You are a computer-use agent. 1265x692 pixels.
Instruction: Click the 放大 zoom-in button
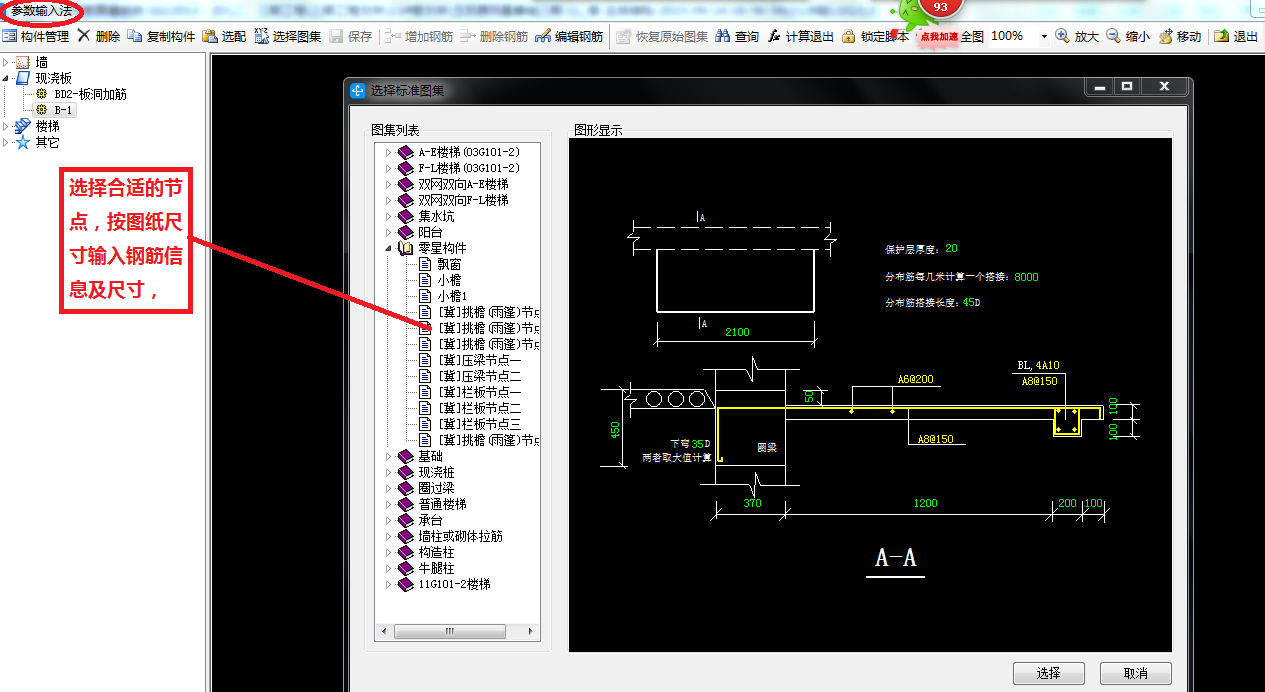click(x=1077, y=36)
